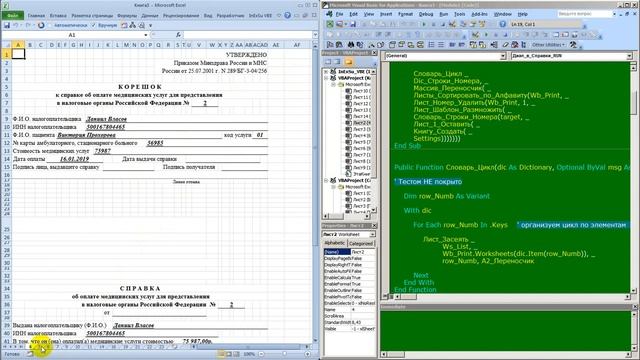The width and height of the screenshot is (640, 360).
Task: Open the Other Utilities dropdown
Action: coord(548,45)
